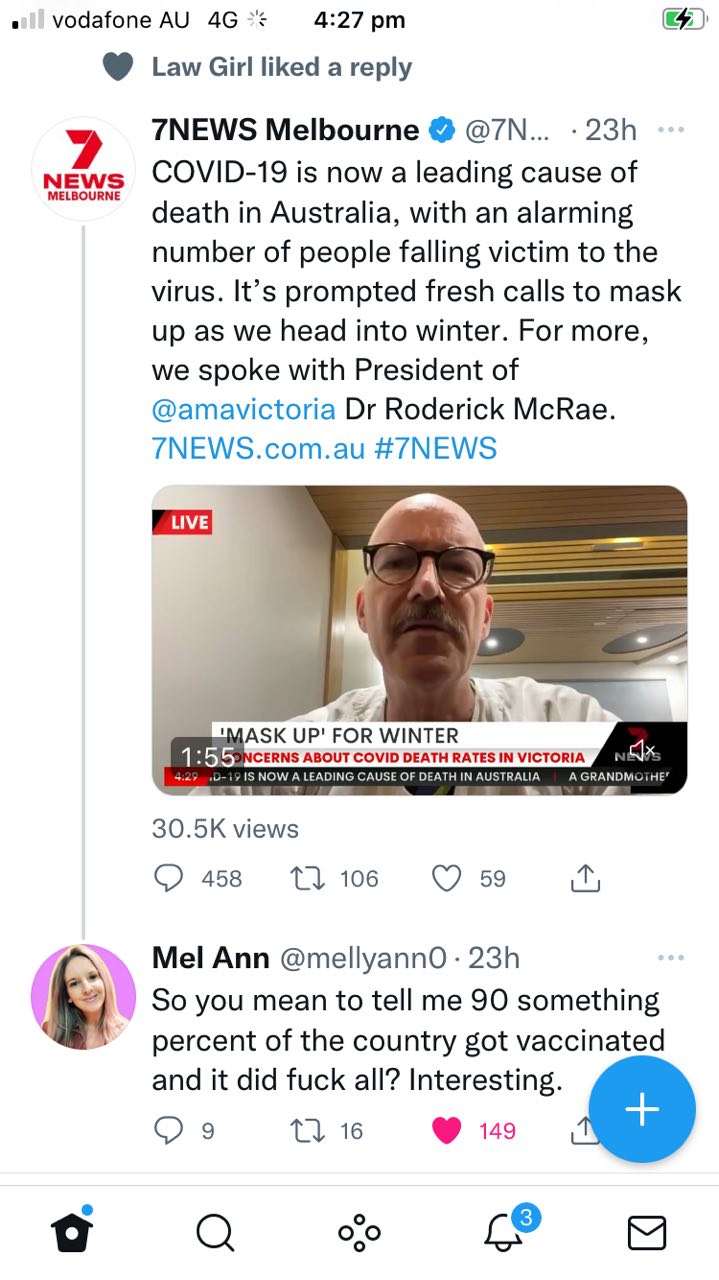
Task: Go to the Home tab
Action: [x=71, y=1234]
